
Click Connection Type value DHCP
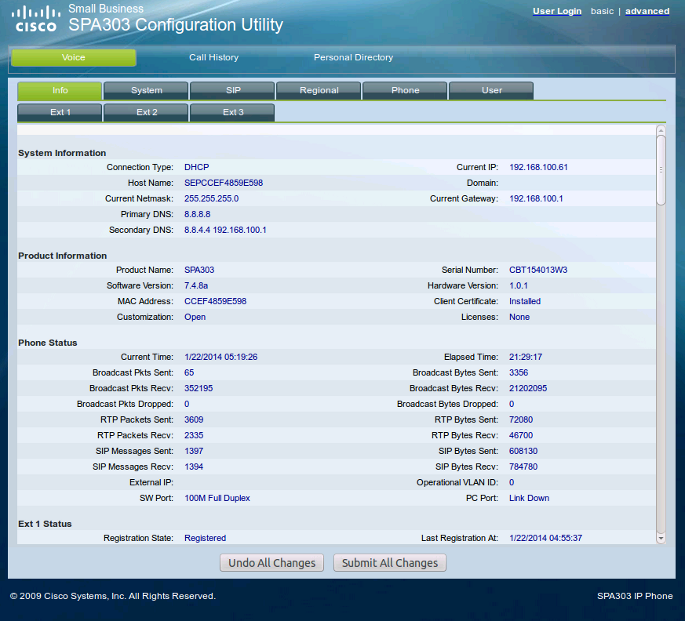coord(197,167)
